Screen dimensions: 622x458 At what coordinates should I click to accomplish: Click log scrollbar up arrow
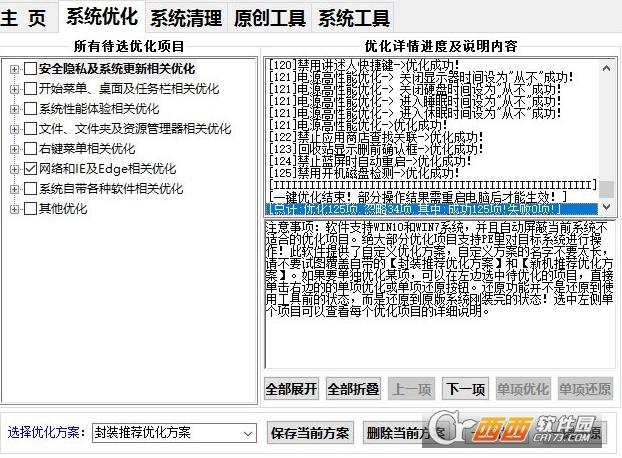click(606, 68)
